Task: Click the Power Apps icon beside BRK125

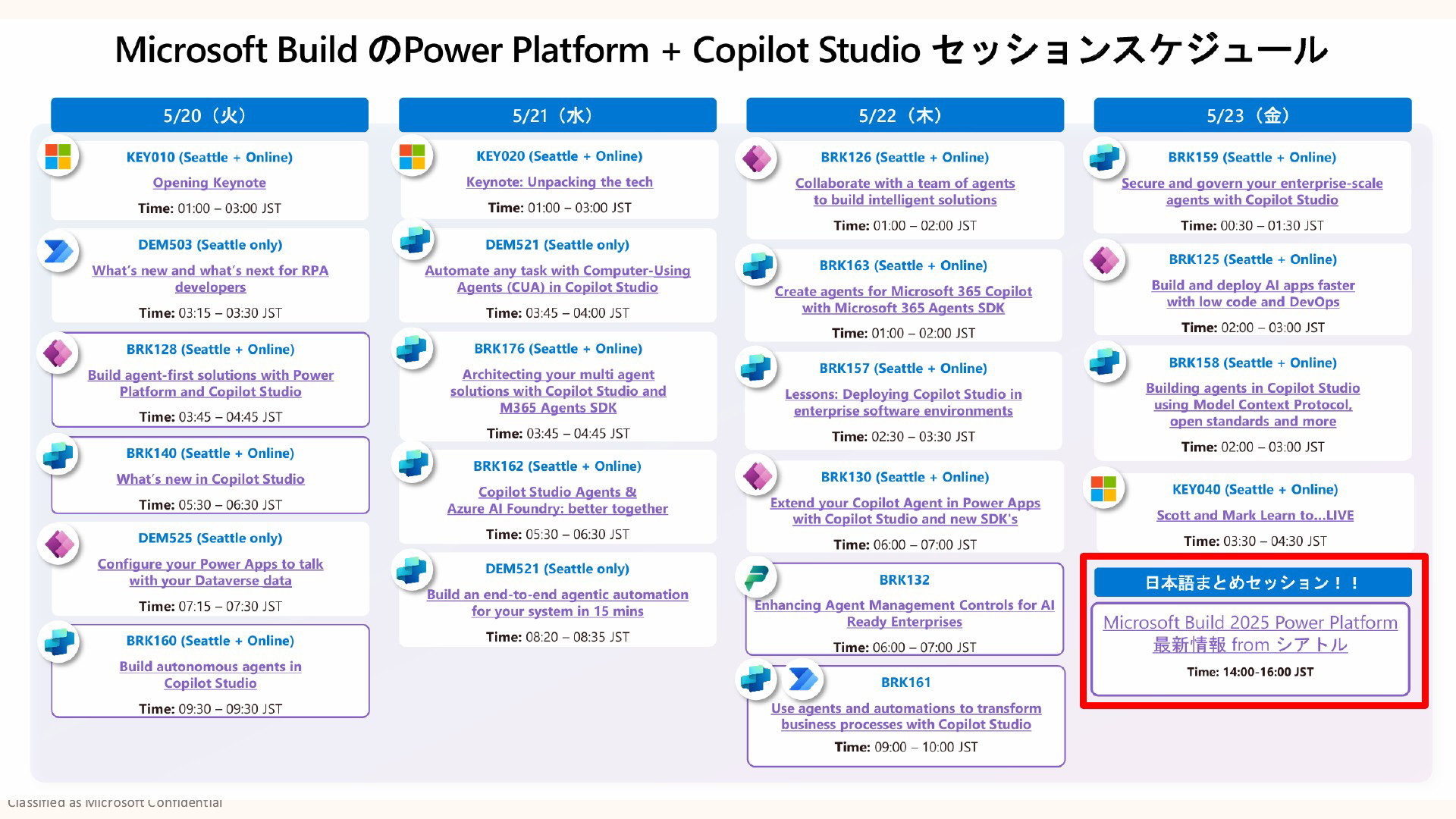Action: [x=1104, y=261]
